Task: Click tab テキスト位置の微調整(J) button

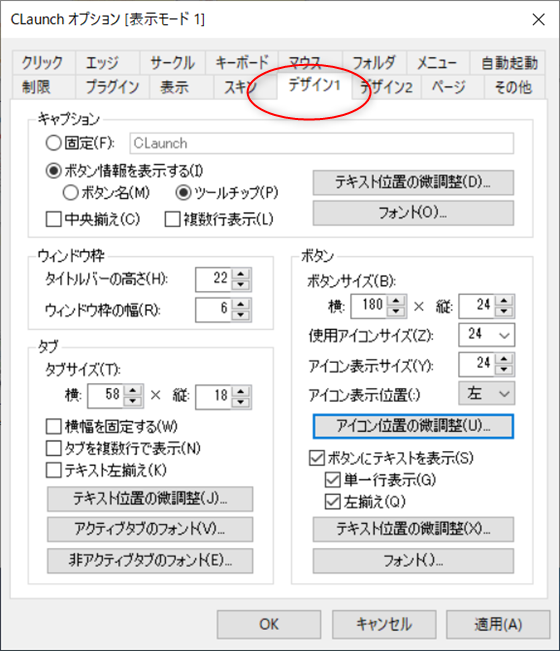Action: pos(150,499)
